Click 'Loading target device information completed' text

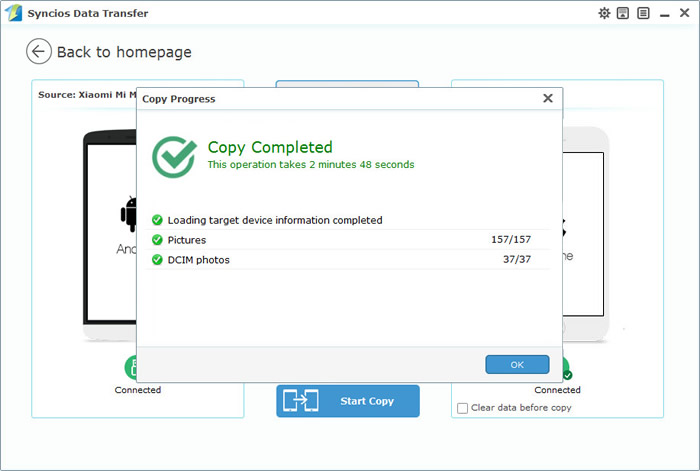pos(275,220)
